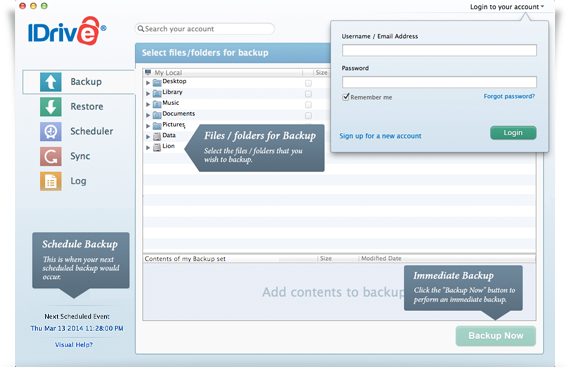Click the Modified Date column header
The height and width of the screenshot is (367, 570).
tap(381, 258)
